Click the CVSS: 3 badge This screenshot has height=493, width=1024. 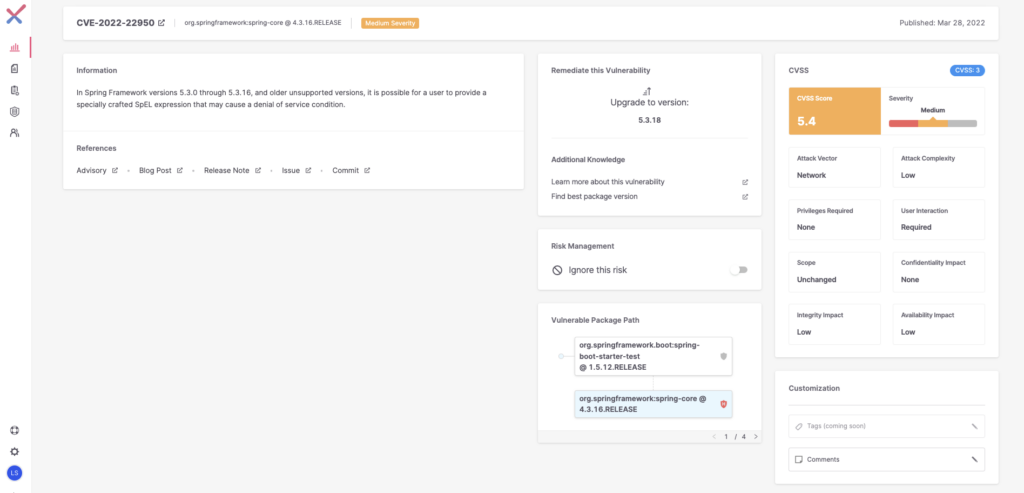click(x=967, y=71)
